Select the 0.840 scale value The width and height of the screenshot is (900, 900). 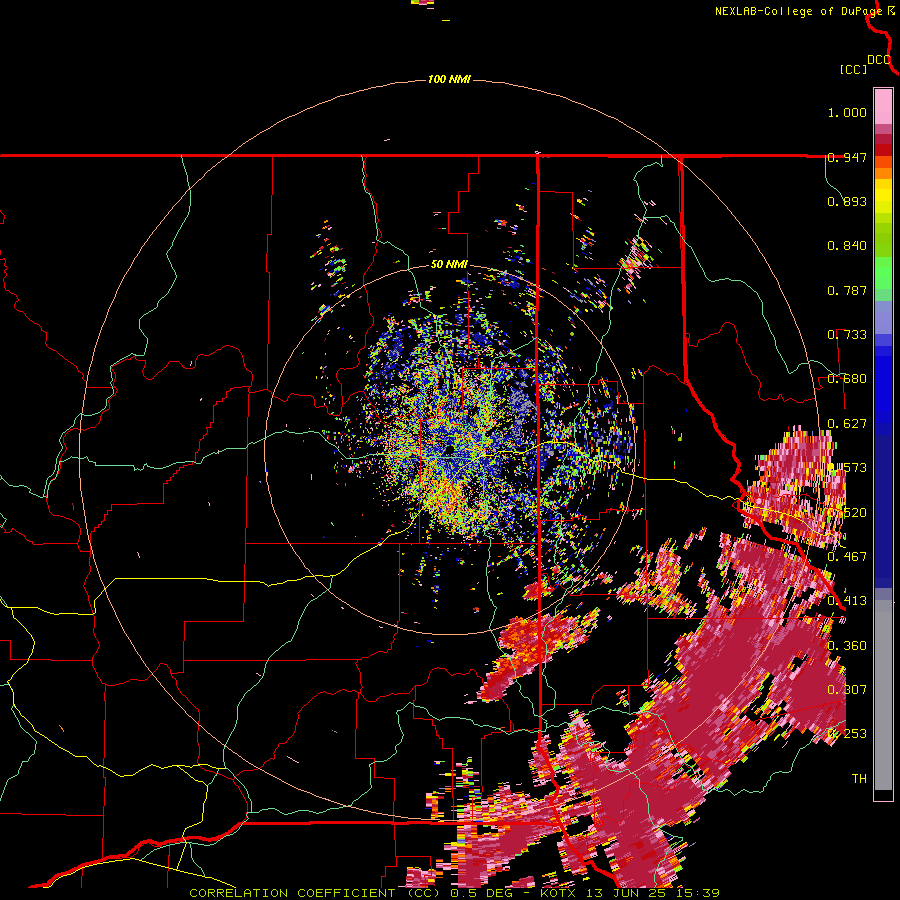click(x=847, y=246)
